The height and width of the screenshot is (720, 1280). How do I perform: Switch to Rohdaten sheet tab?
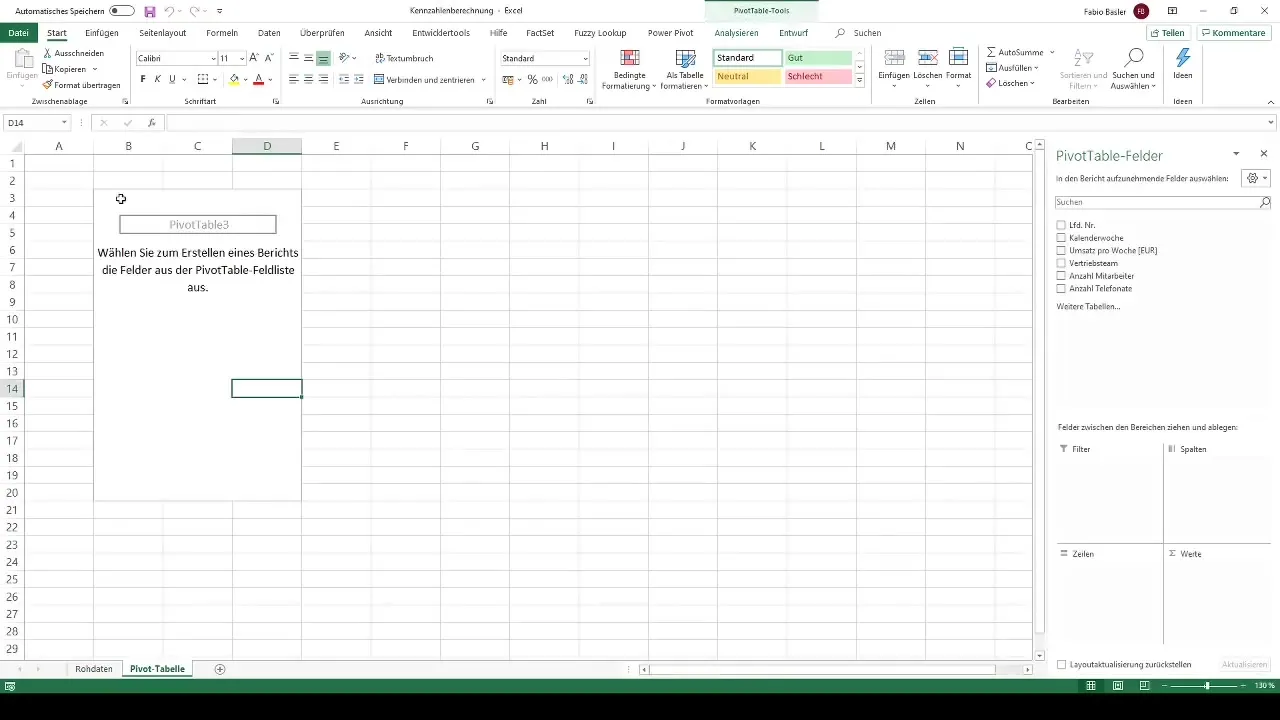94,669
